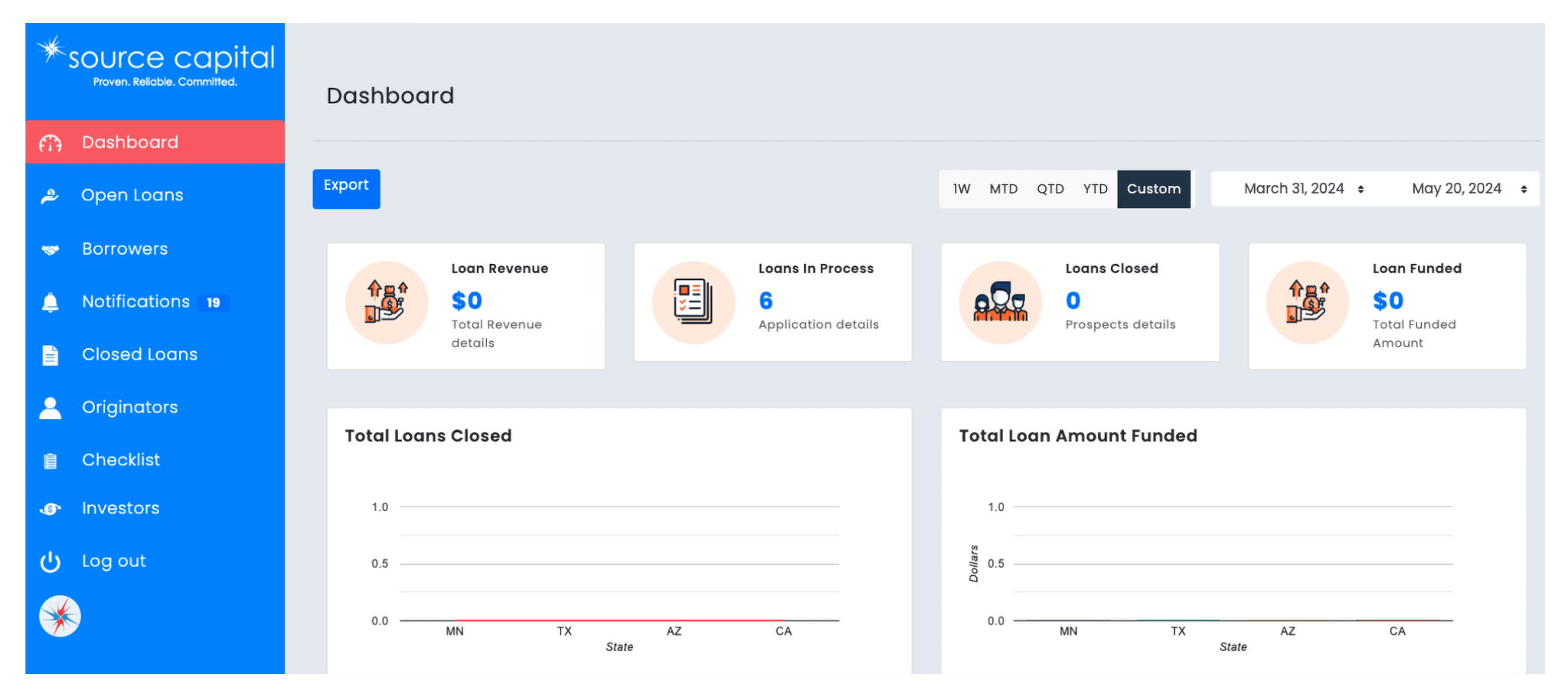Screen dimensions: 1568x697
Task: Switch the range to MTD
Action: [1003, 189]
